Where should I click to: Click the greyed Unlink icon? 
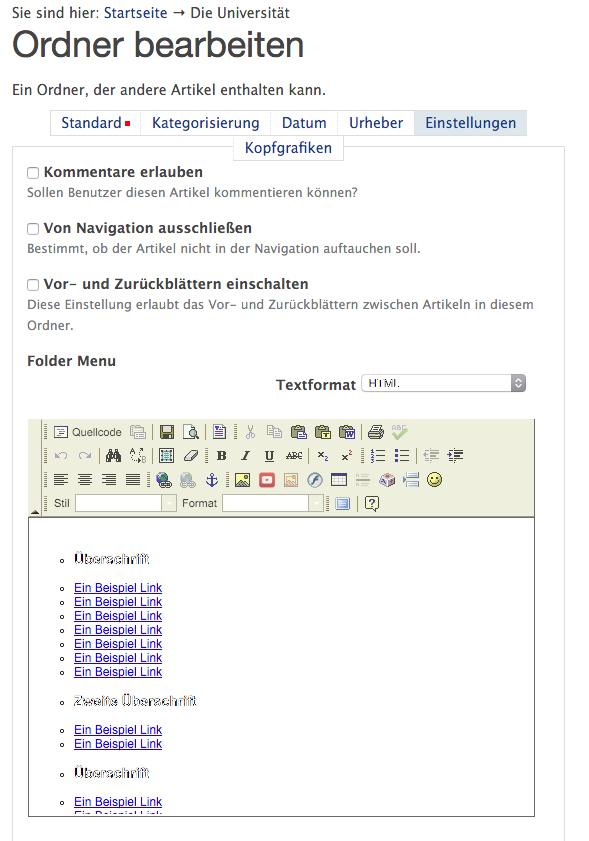pyautogui.click(x=188, y=479)
